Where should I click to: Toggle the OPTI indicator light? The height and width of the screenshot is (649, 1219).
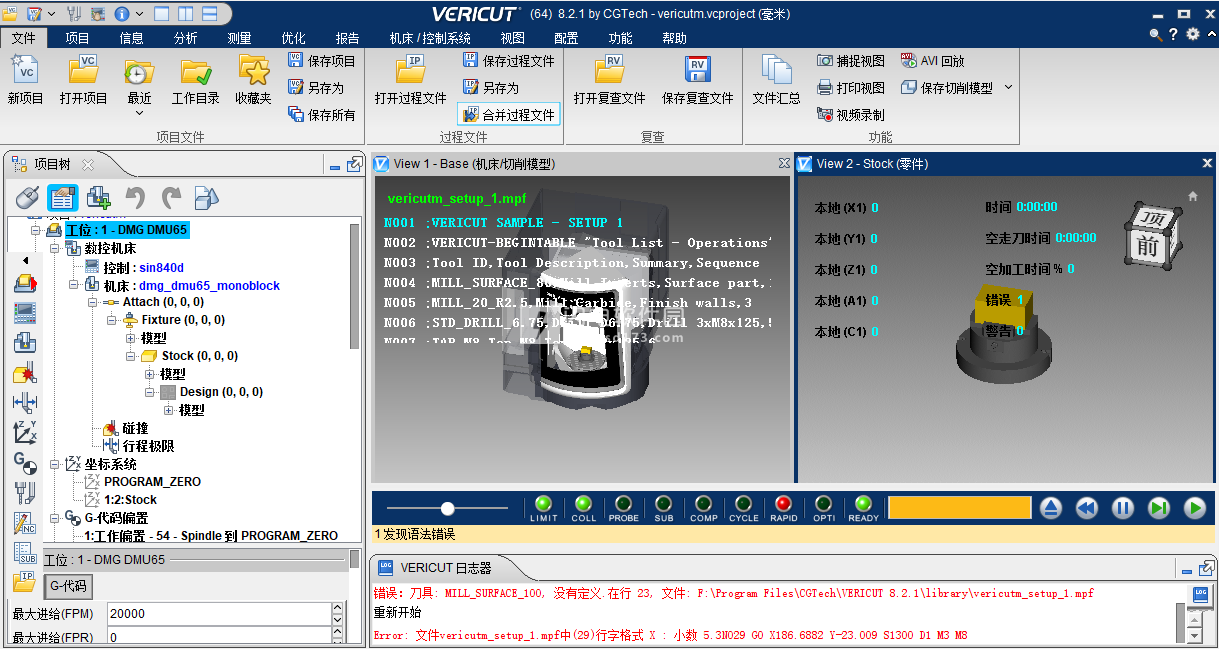click(x=824, y=503)
